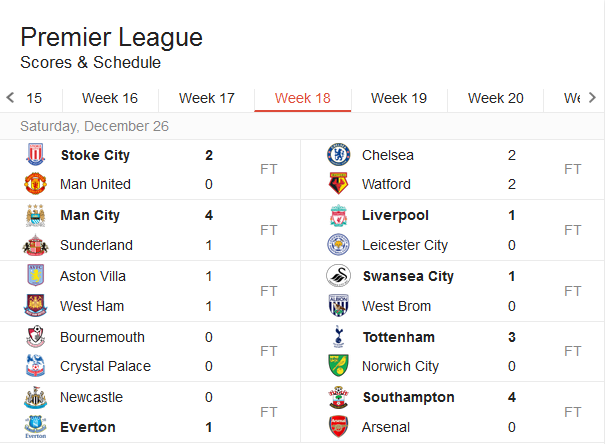Screen dimensions: 605x444
Task: Switch to the Week 17 tab
Action: pos(207,98)
